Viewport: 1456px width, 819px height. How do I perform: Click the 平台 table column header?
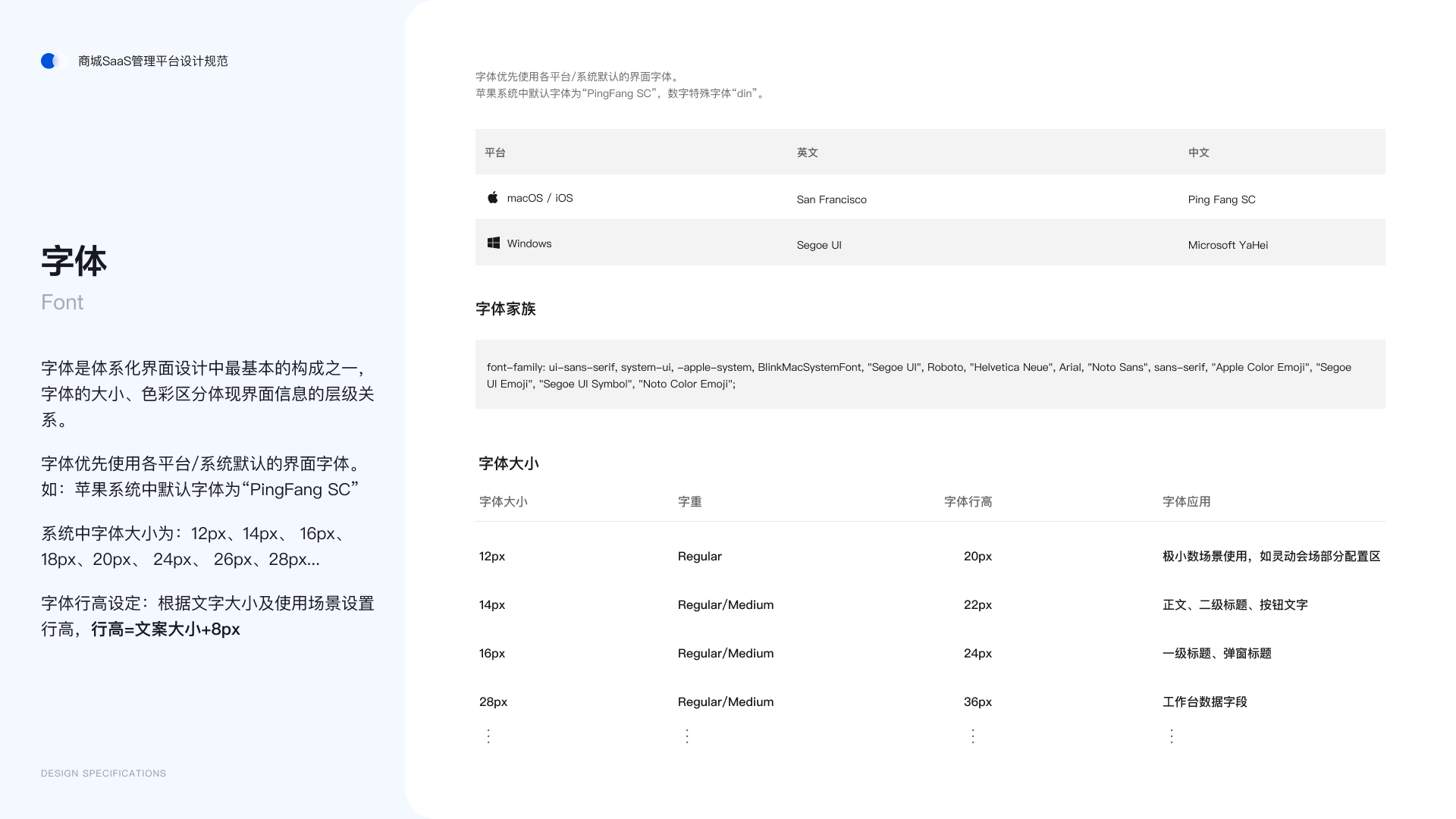pos(494,152)
